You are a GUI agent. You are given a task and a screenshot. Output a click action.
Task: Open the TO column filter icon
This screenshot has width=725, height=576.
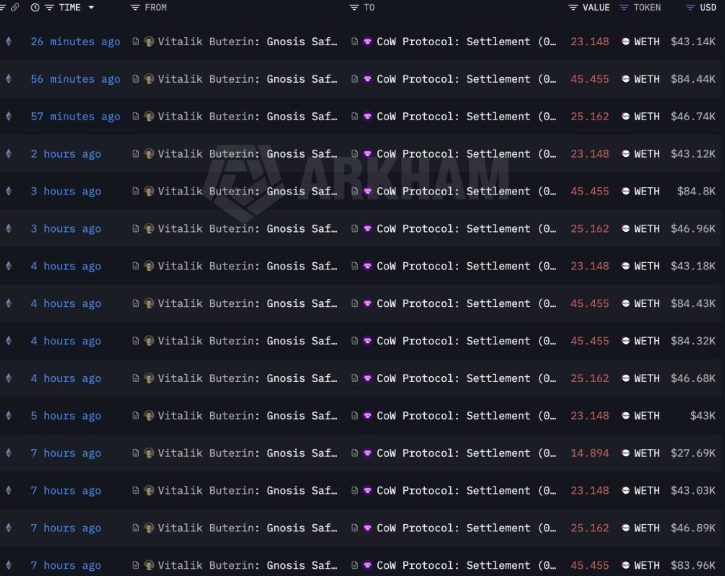pos(354,7)
